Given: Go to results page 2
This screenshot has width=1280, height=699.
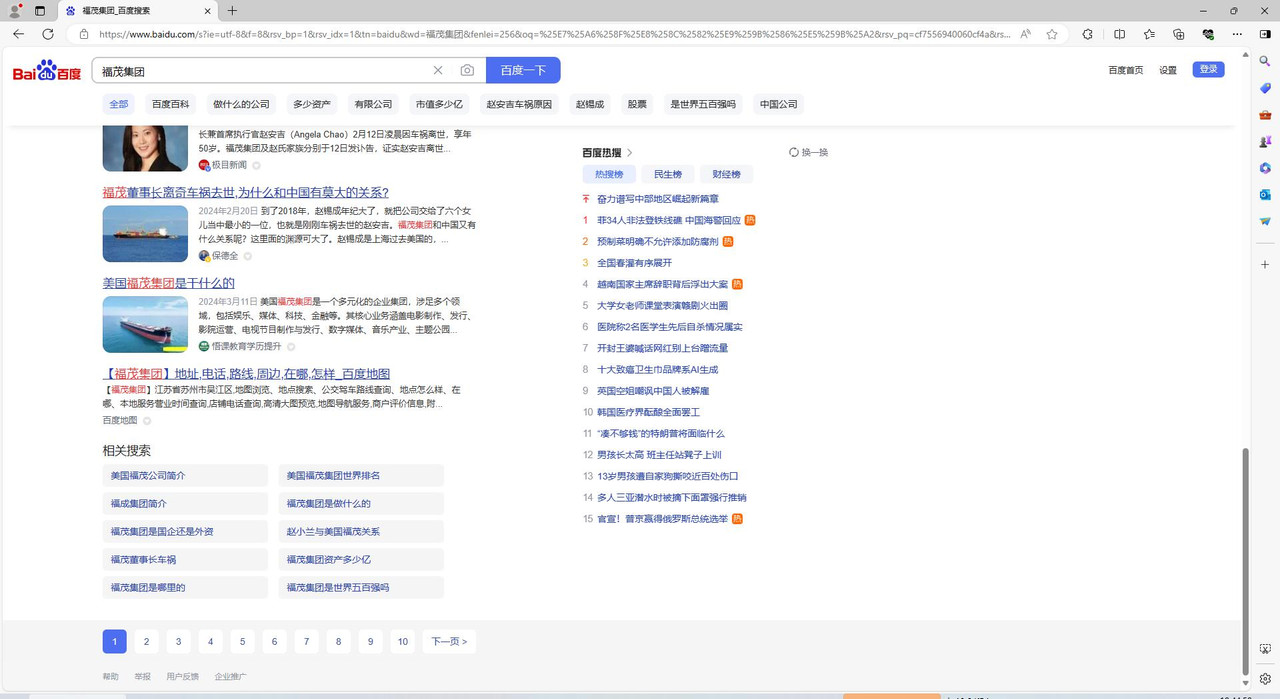Looking at the screenshot, I should click(x=146, y=641).
